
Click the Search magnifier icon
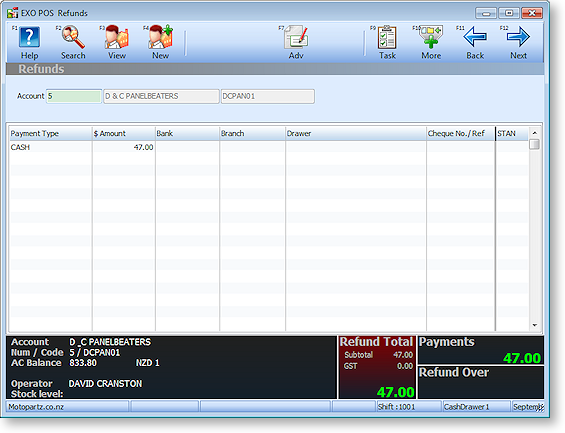pos(73,37)
